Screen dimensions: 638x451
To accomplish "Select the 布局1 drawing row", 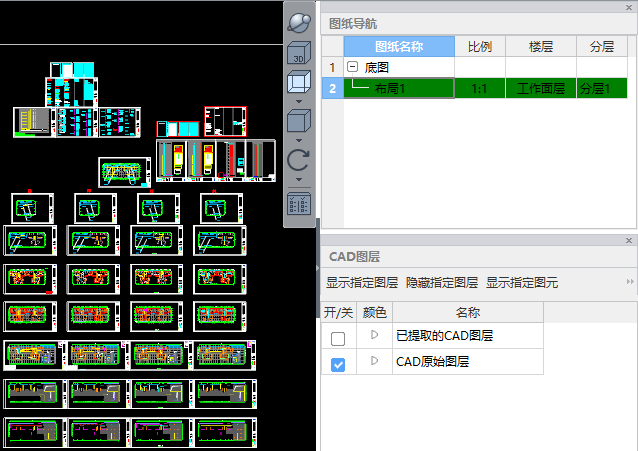I will [x=398, y=89].
